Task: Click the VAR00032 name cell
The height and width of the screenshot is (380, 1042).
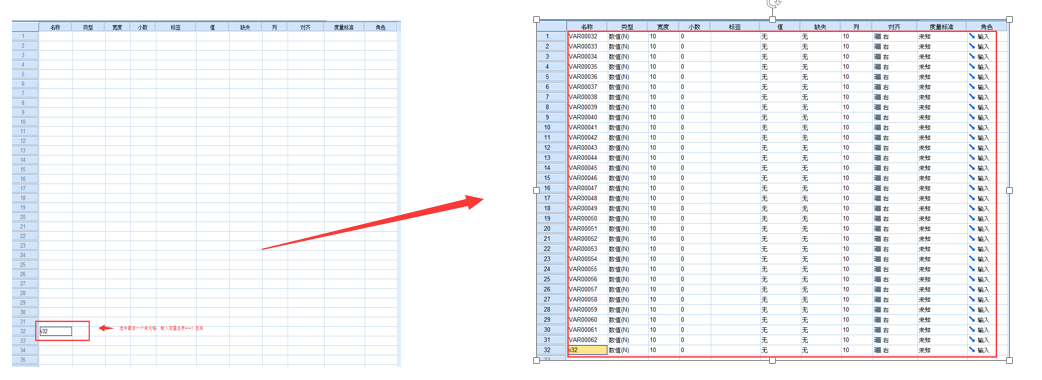Action: pyautogui.click(x=587, y=37)
